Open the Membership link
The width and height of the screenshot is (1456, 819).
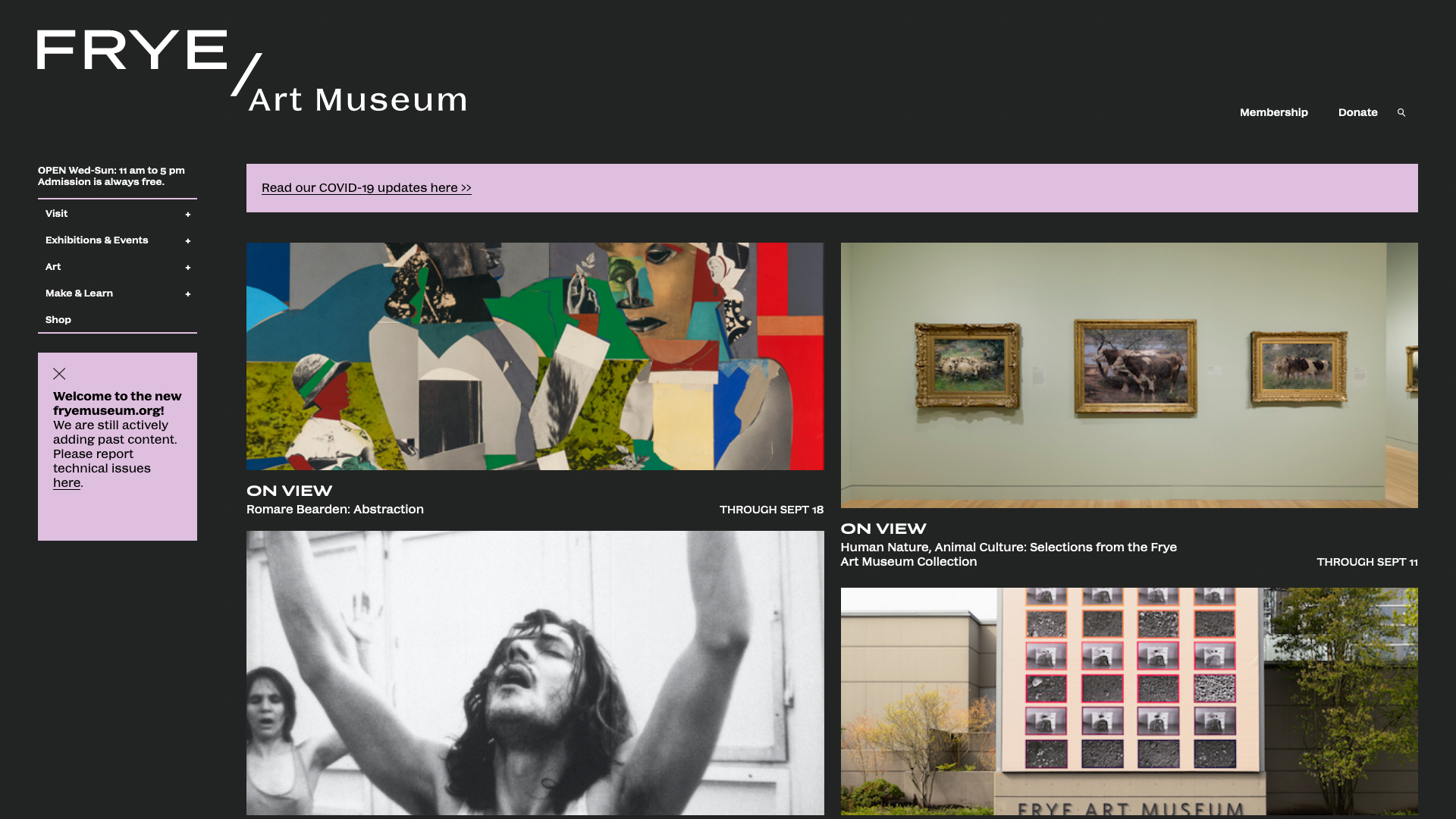pyautogui.click(x=1274, y=112)
